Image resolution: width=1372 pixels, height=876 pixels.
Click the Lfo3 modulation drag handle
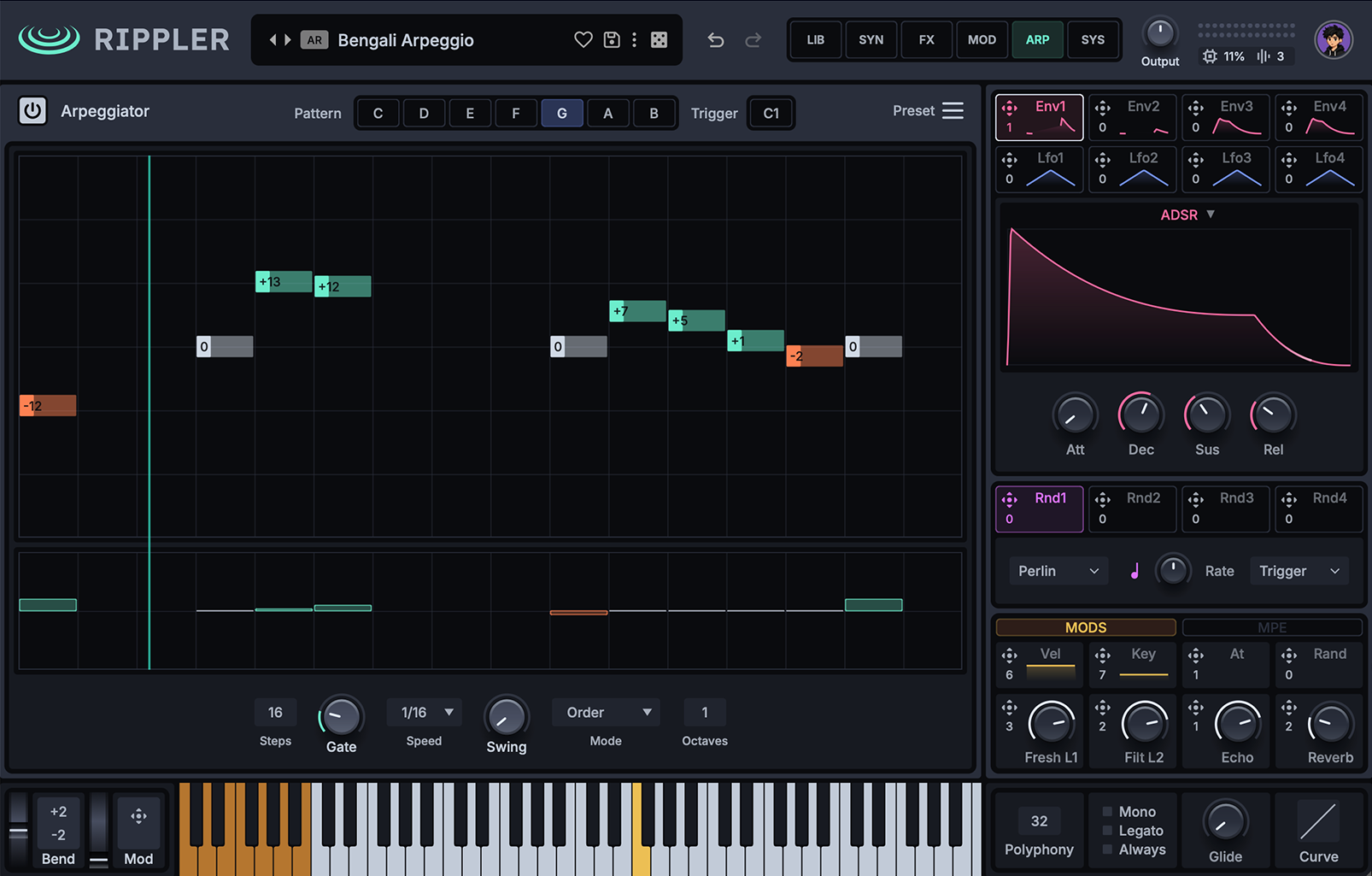pos(1196,159)
